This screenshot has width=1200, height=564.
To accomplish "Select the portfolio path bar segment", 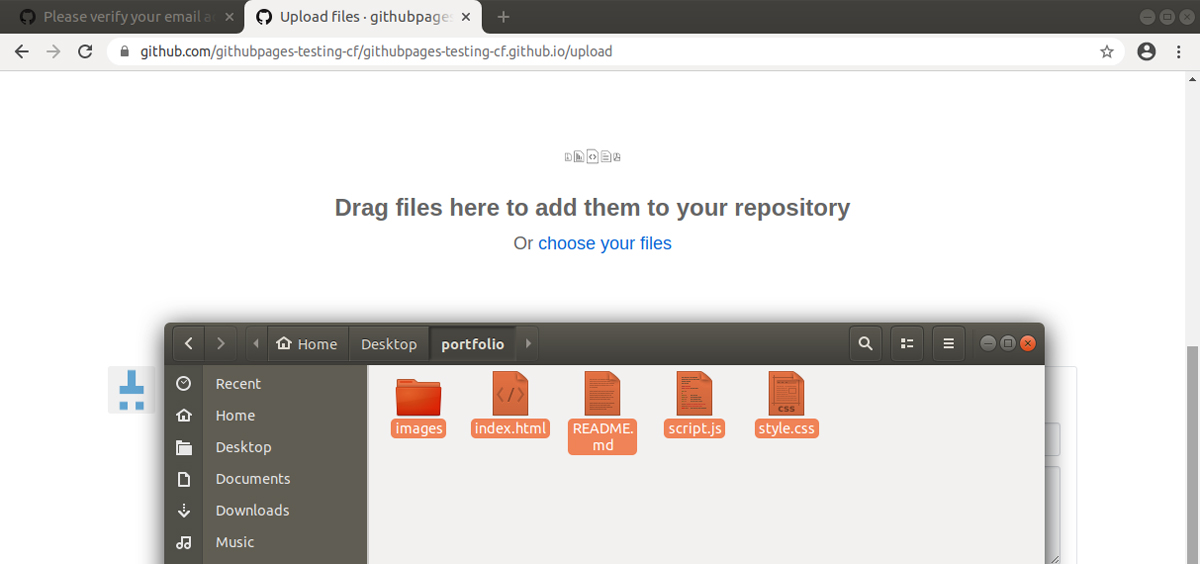I will [473, 344].
